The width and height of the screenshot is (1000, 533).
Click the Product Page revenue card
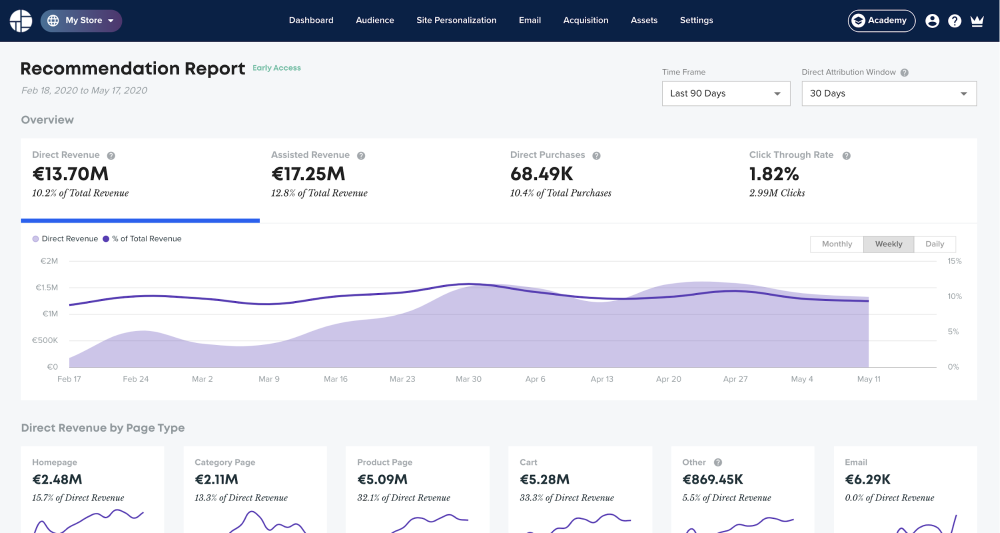[x=418, y=490]
